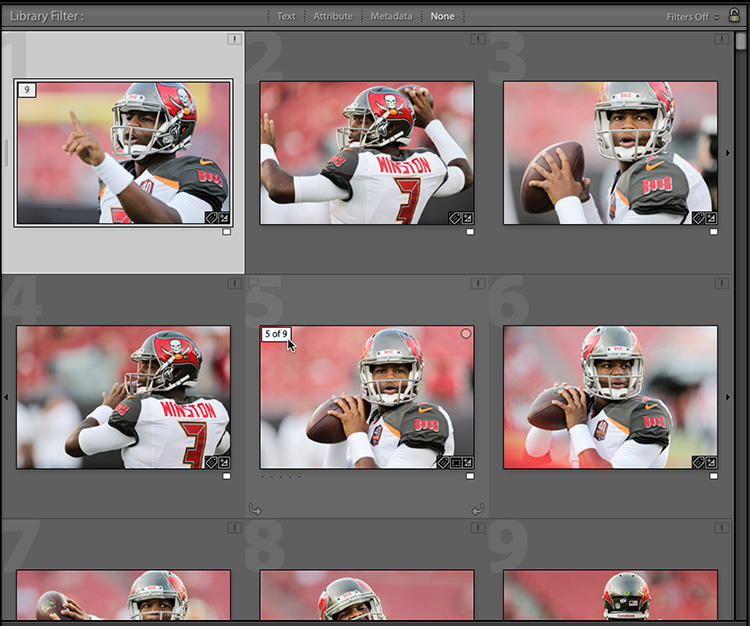Open keywords badge on photo 4

pyautogui.click(x=211, y=462)
